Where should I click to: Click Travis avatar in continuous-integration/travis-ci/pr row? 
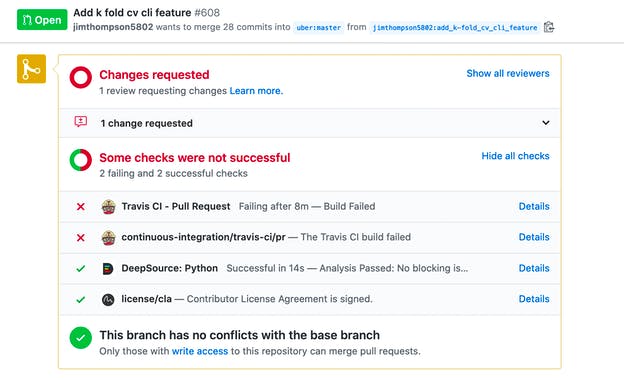point(108,238)
